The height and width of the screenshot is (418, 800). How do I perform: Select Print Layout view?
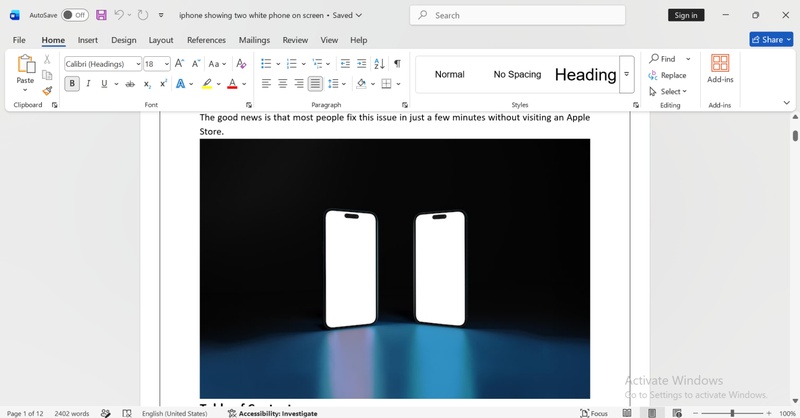pyautogui.click(x=652, y=413)
